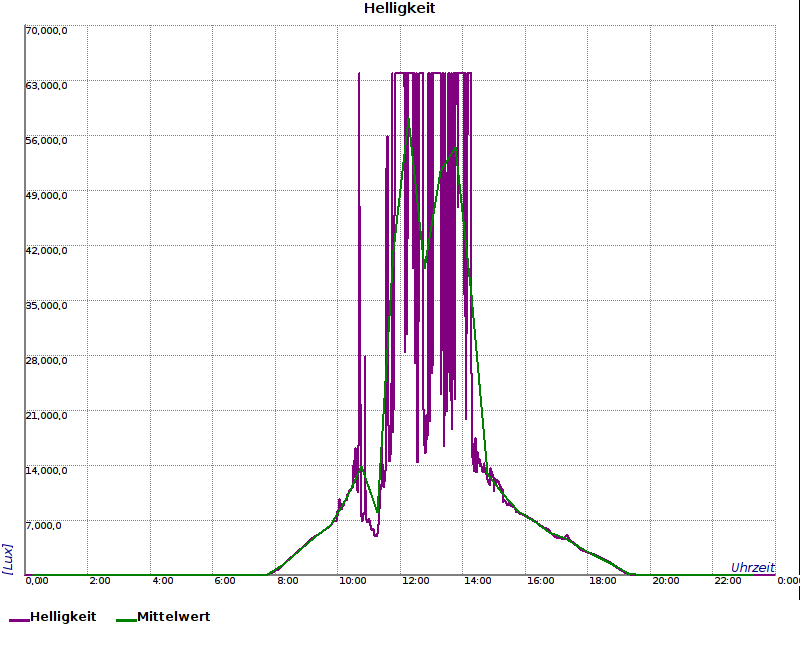Click the 4:00 time tick label
800x650 pixels.
163,581
